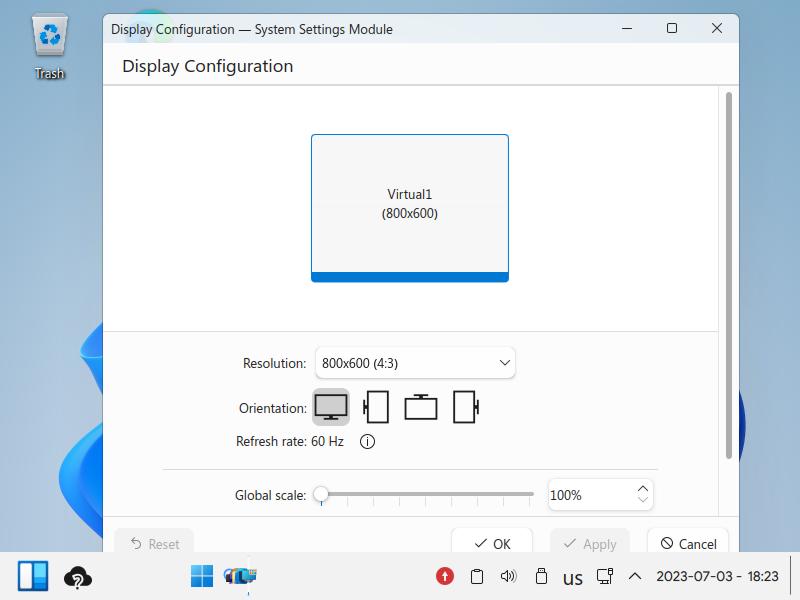Open the network display tray icon
The image size is (800, 600).
(605, 577)
